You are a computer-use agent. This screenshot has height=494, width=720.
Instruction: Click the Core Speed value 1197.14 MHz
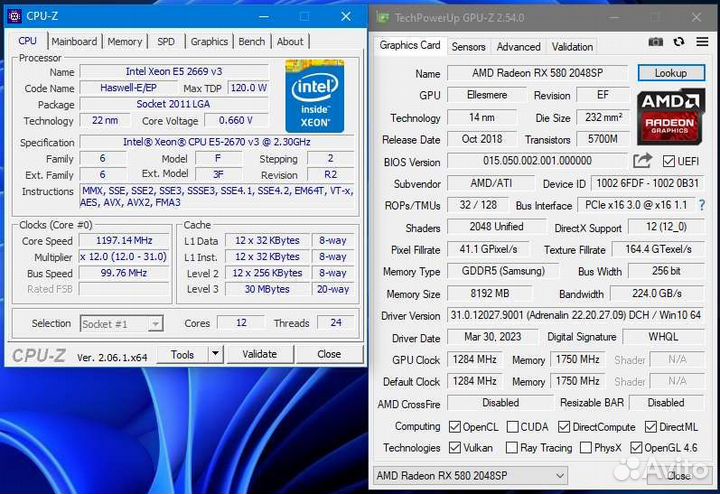[x=124, y=241]
